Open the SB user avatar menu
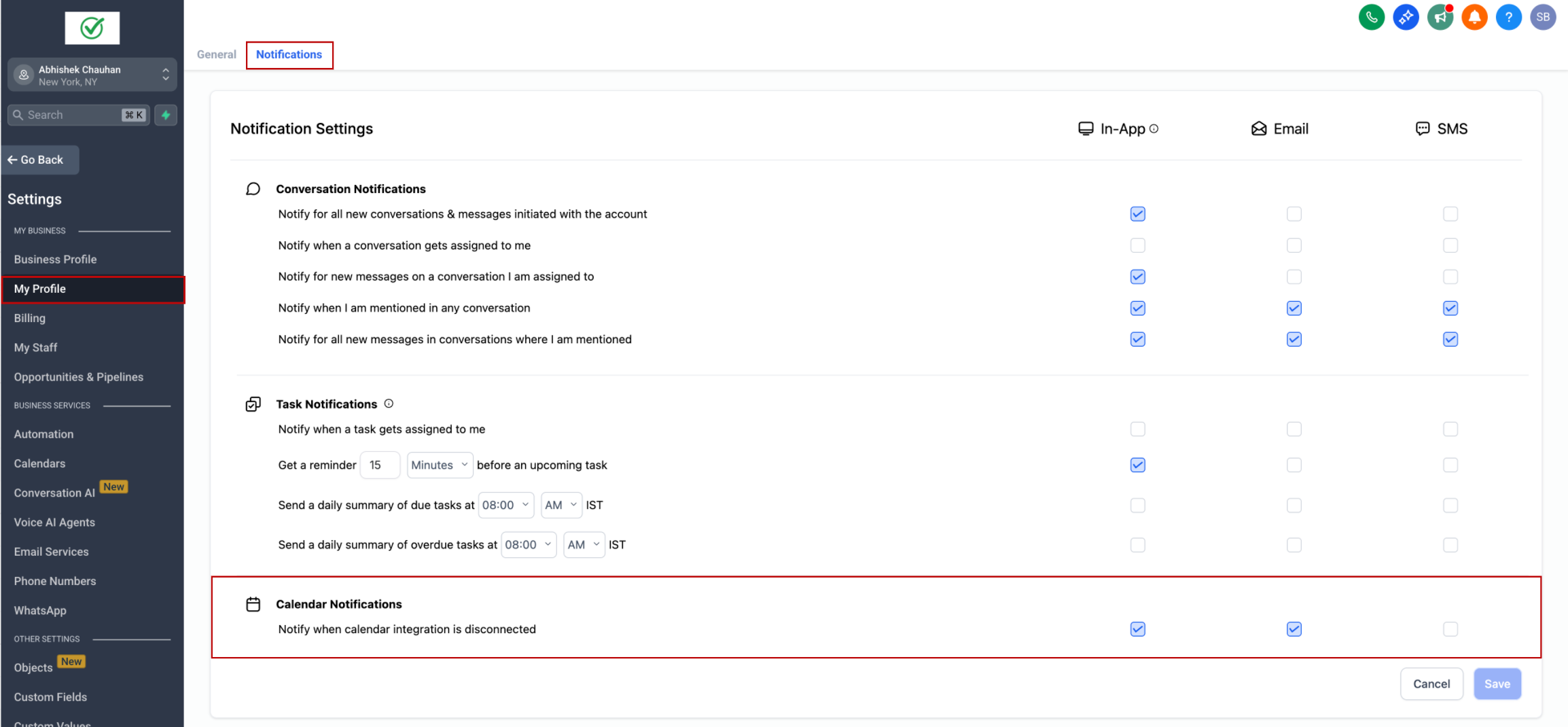1568x727 pixels. [x=1543, y=17]
